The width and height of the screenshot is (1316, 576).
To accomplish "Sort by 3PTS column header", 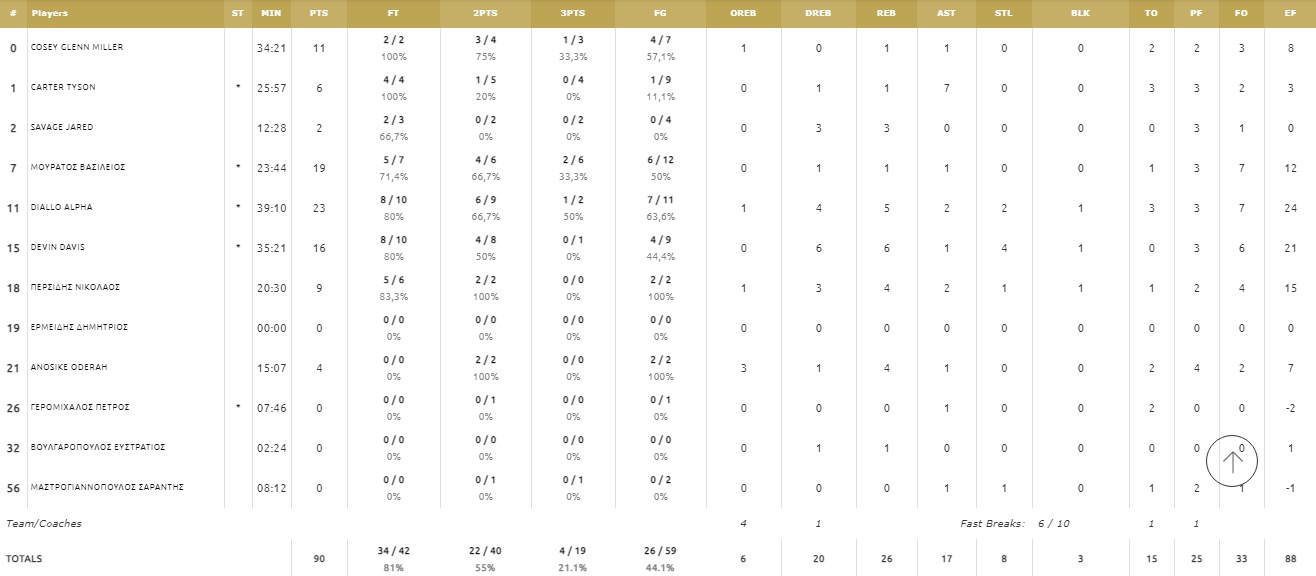I will coord(575,13).
